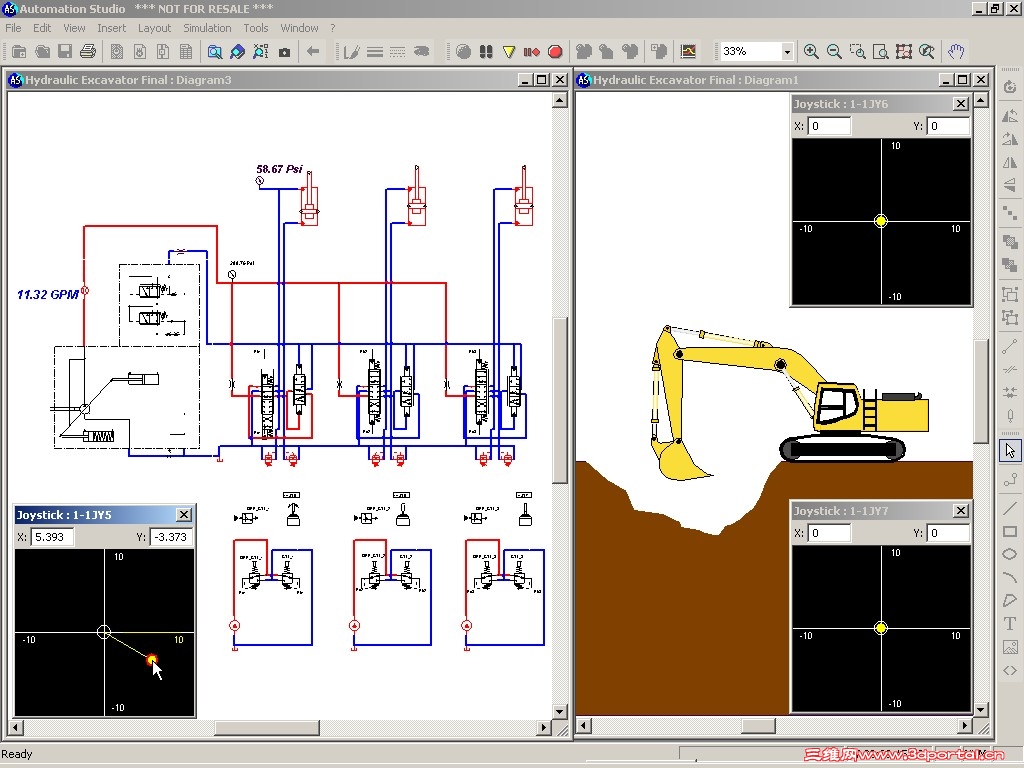The image size is (1024, 768).
Task: Click the Save diskette icon in toolbar
Action: point(65,52)
